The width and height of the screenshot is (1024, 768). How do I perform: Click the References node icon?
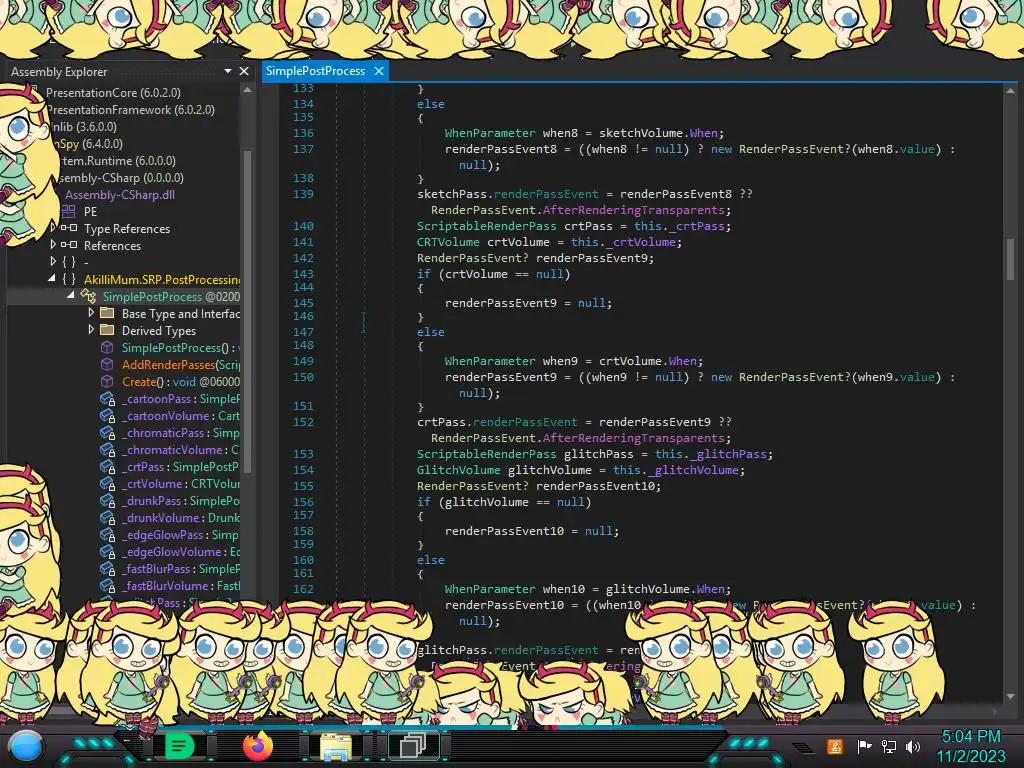[69, 246]
